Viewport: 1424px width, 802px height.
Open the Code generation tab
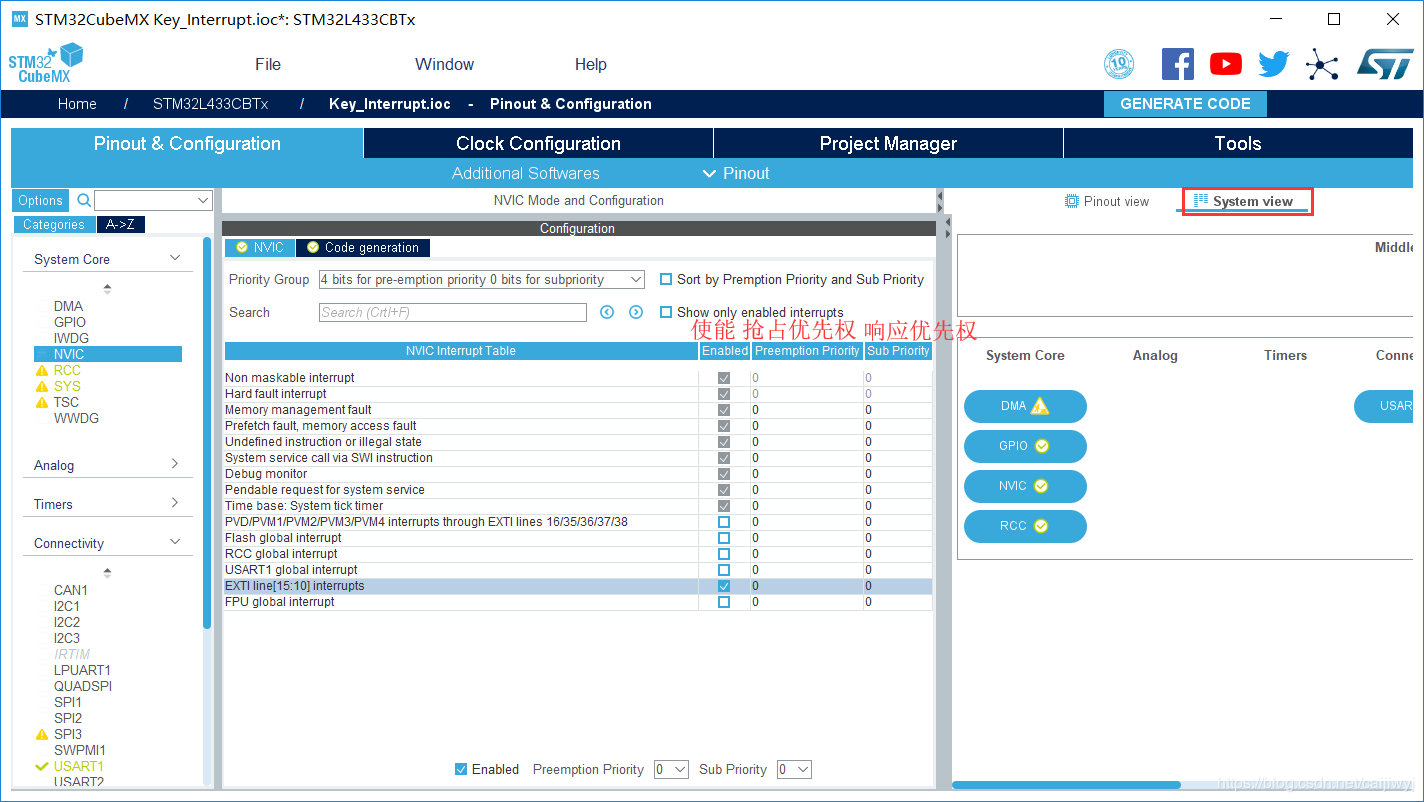pos(363,247)
